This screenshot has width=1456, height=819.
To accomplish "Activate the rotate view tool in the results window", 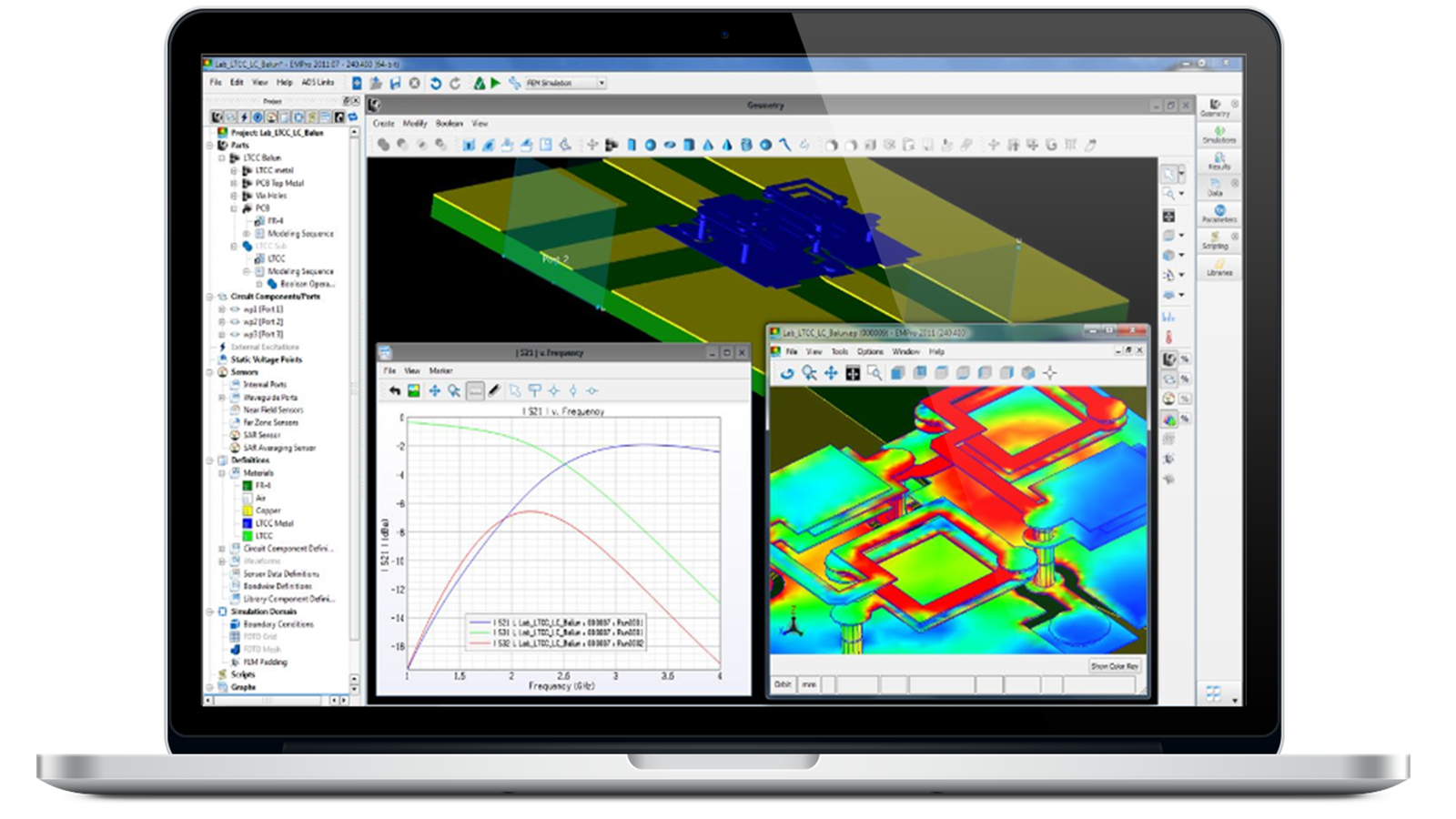I will pyautogui.click(x=788, y=372).
